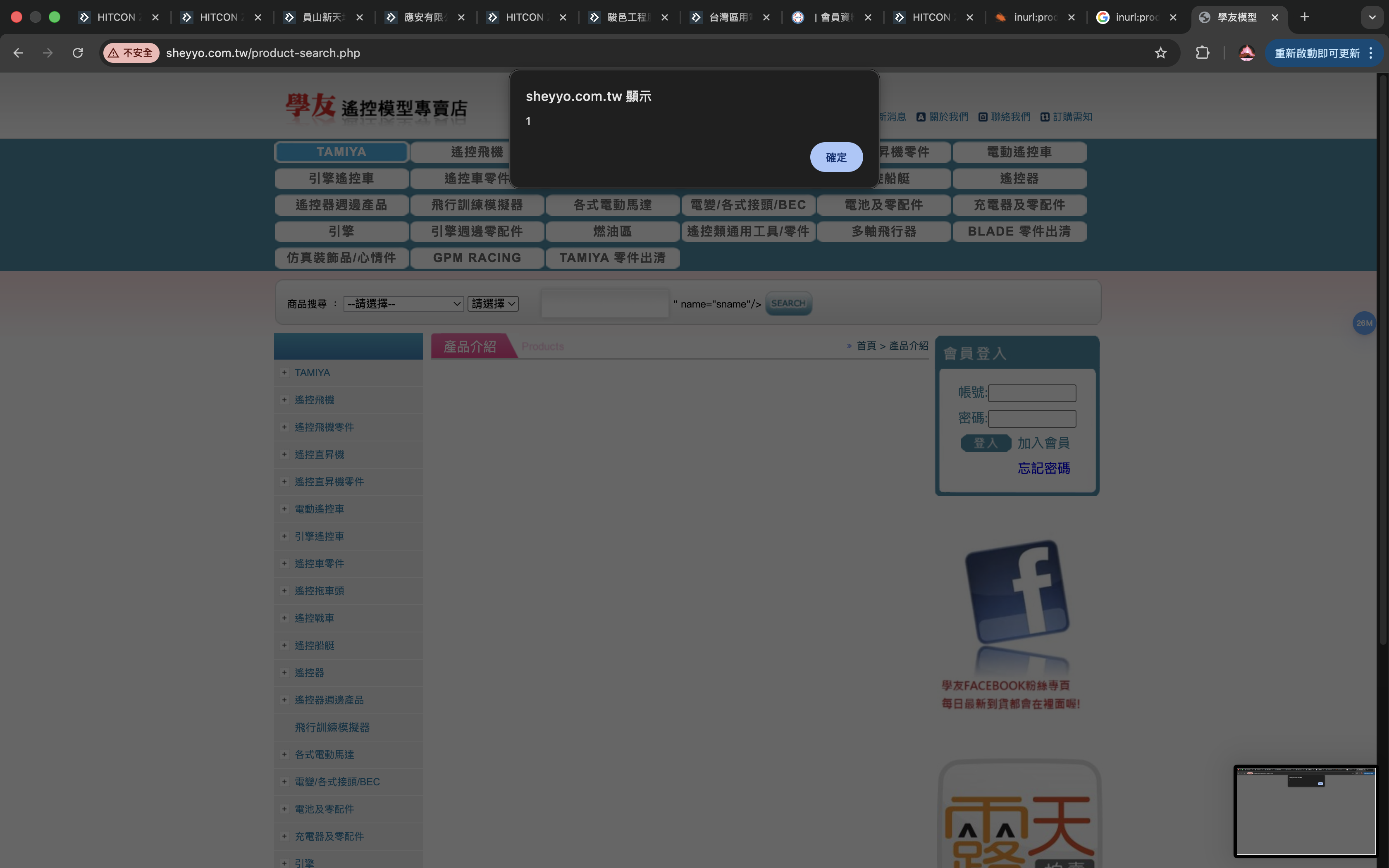Open the 飛行訓練模擬器 sidebar link
The width and height of the screenshot is (1389, 868).
332,727
